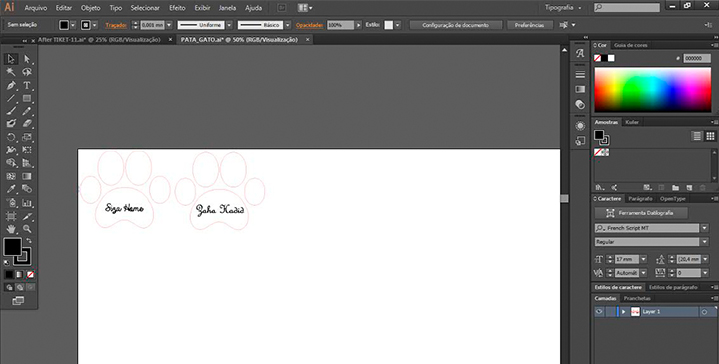Click Preferências button
Screen dimensions: 719x364
pos(529,25)
